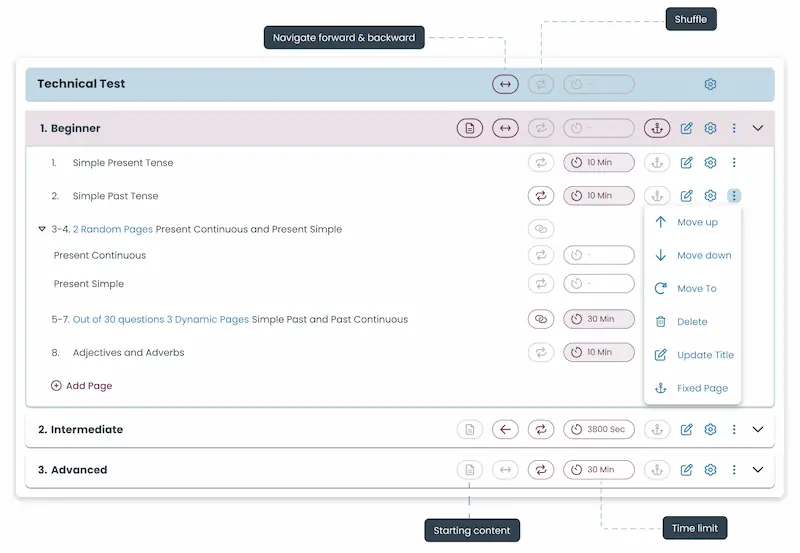Screen dimensions: 800x553
Task: Click anchor icon in Intermediate row
Action: tap(657, 430)
